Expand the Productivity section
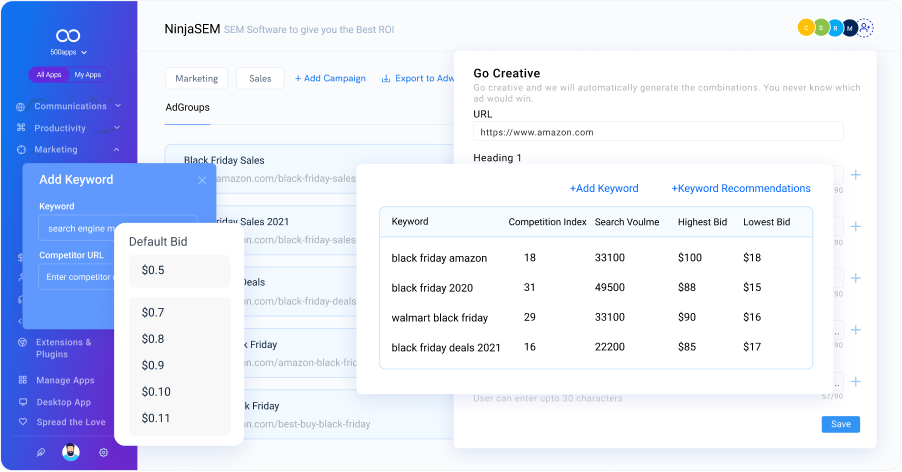The width and height of the screenshot is (902, 472). click(118, 128)
